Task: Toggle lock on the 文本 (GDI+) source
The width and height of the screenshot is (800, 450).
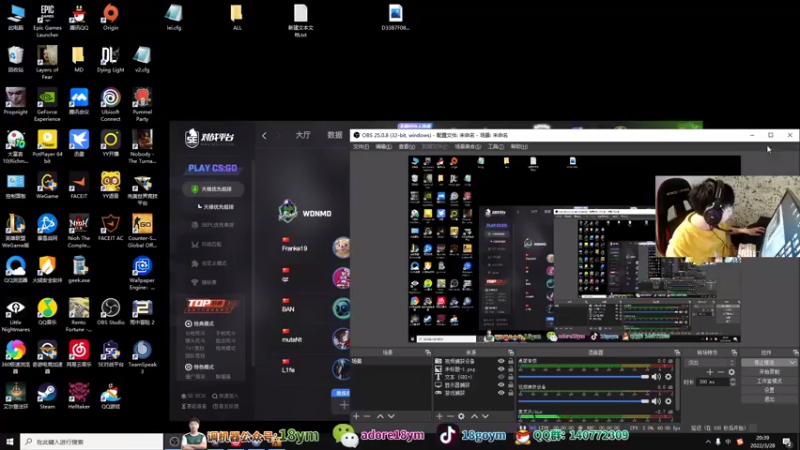Action: [511, 377]
